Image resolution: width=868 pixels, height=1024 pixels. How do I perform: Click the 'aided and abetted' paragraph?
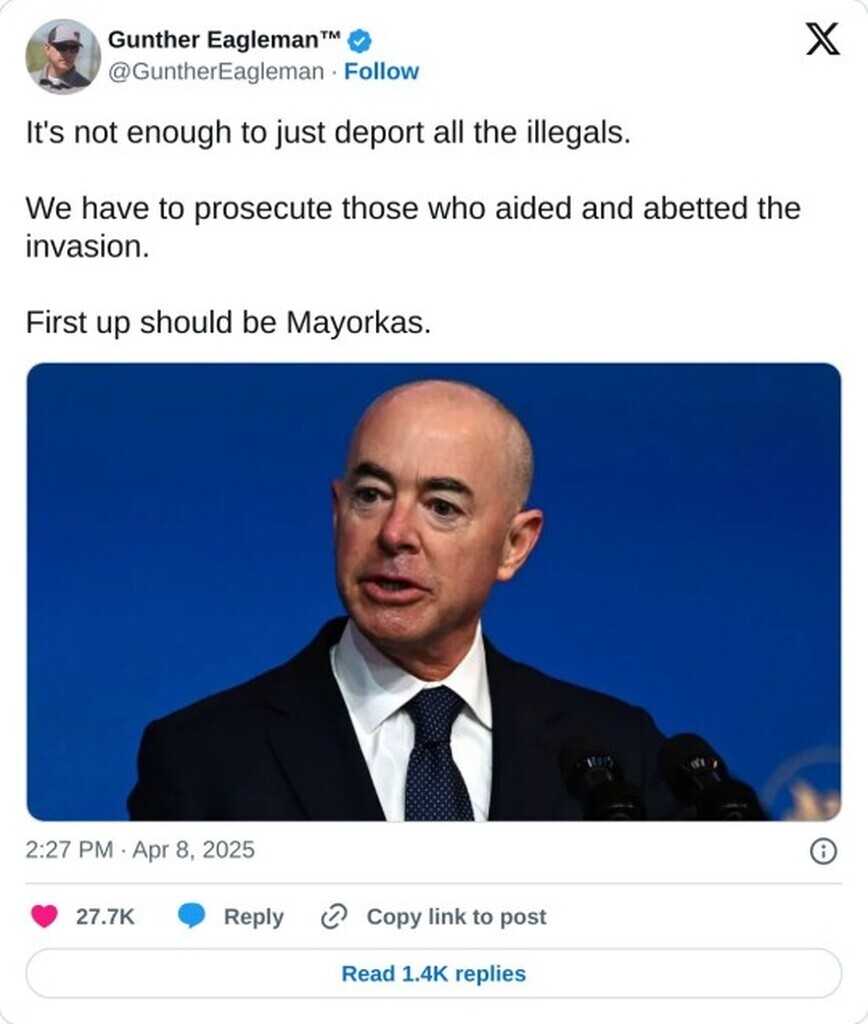413,227
